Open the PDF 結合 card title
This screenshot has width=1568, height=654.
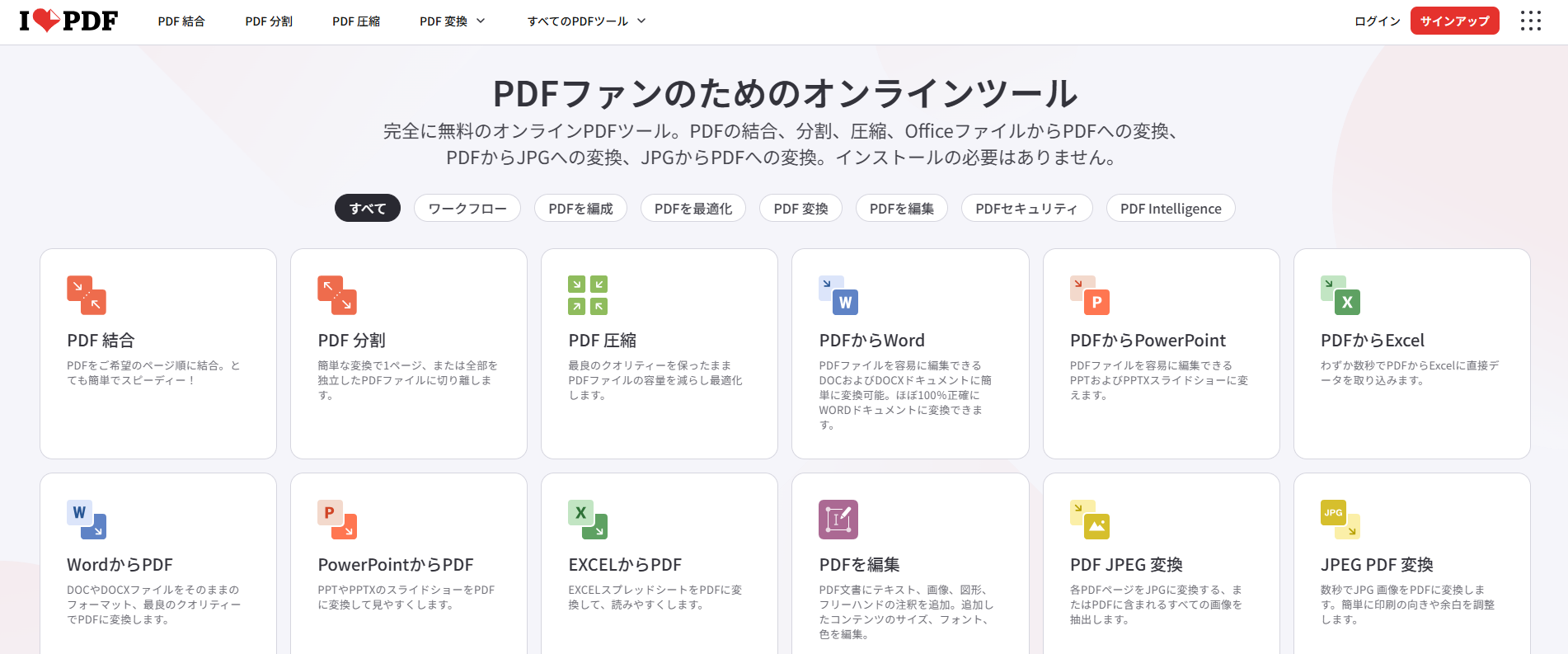(101, 341)
